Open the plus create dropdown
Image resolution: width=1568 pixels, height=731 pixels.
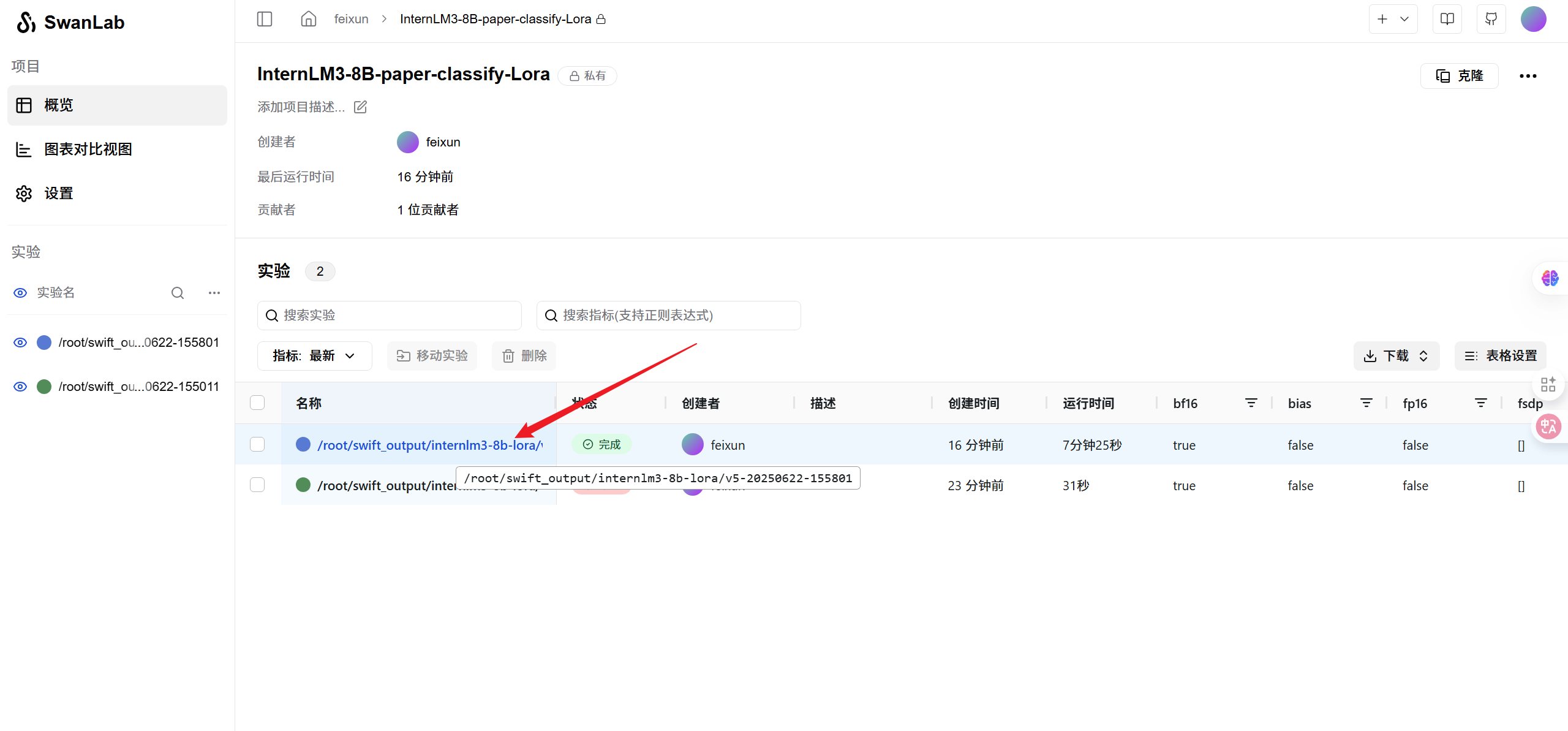click(1393, 19)
